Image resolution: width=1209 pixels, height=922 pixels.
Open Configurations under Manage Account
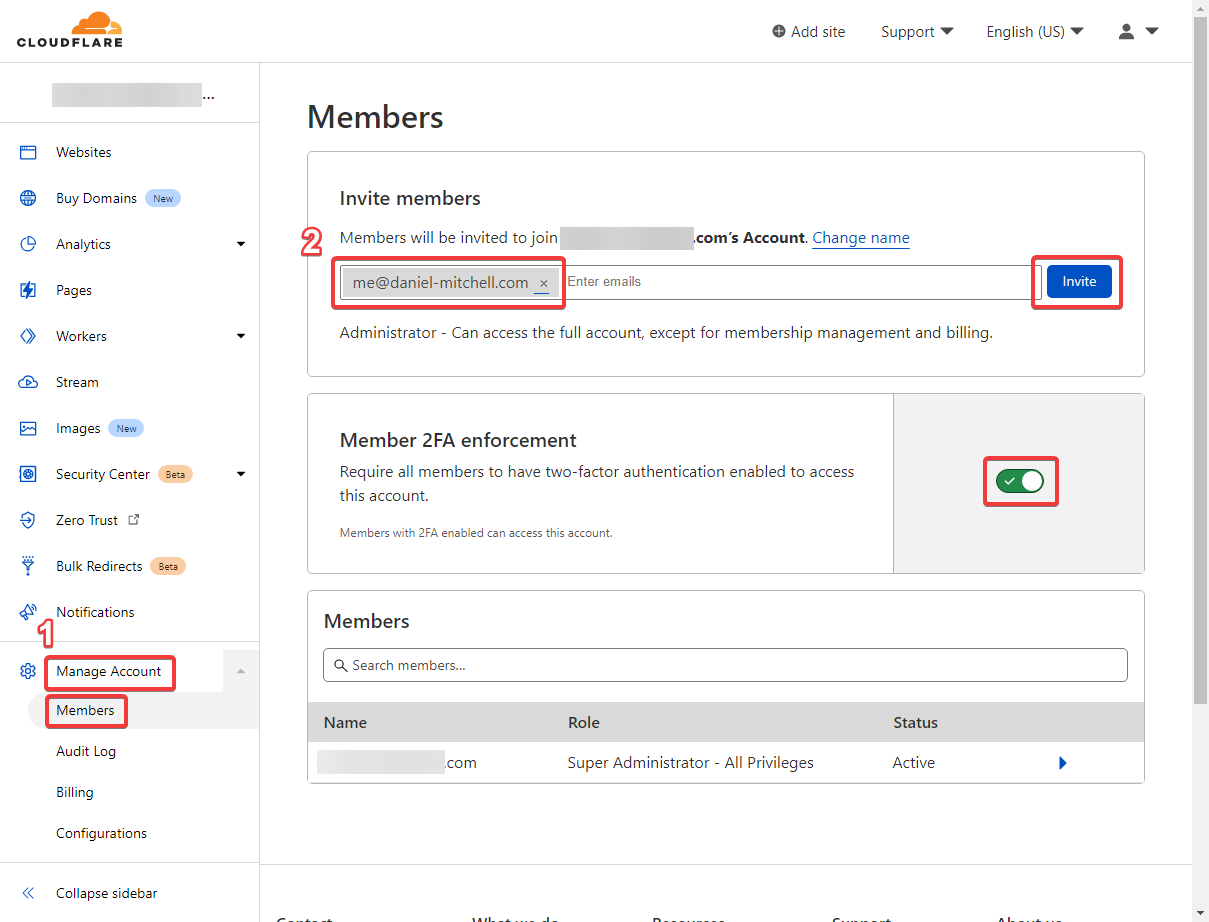point(101,833)
